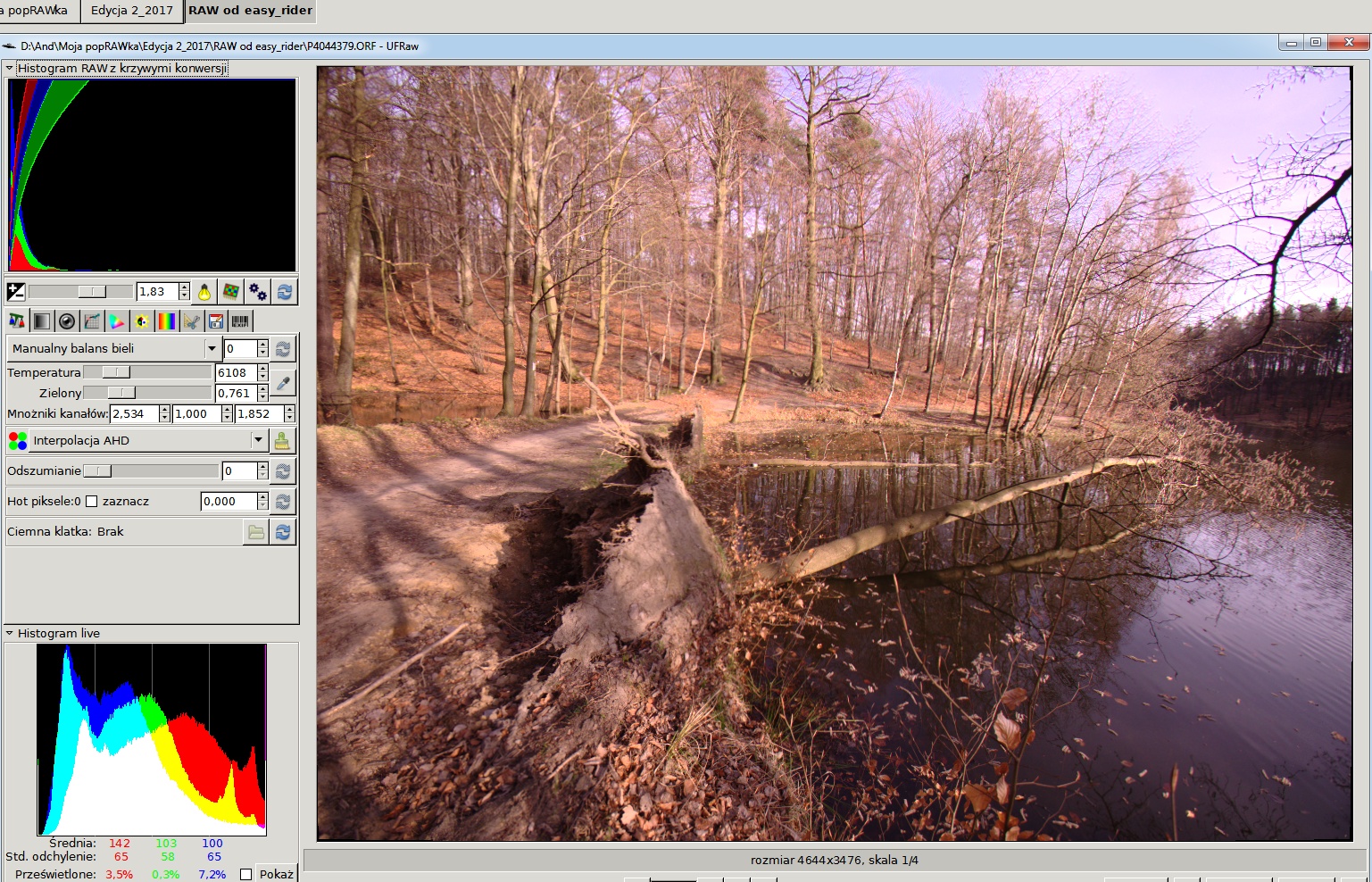The image size is (1372, 882).
Task: Collapse 'Histogram RAW z krzywymi konwersji' section
Action: click(x=10, y=68)
